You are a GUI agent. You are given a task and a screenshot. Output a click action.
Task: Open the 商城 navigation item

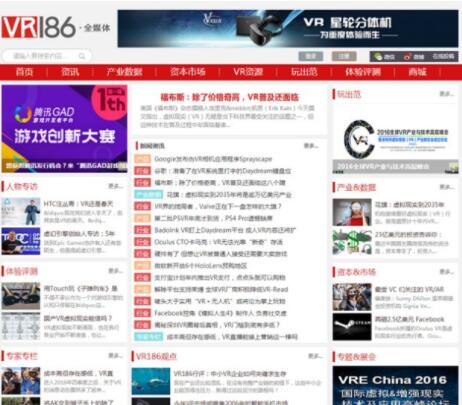417,72
